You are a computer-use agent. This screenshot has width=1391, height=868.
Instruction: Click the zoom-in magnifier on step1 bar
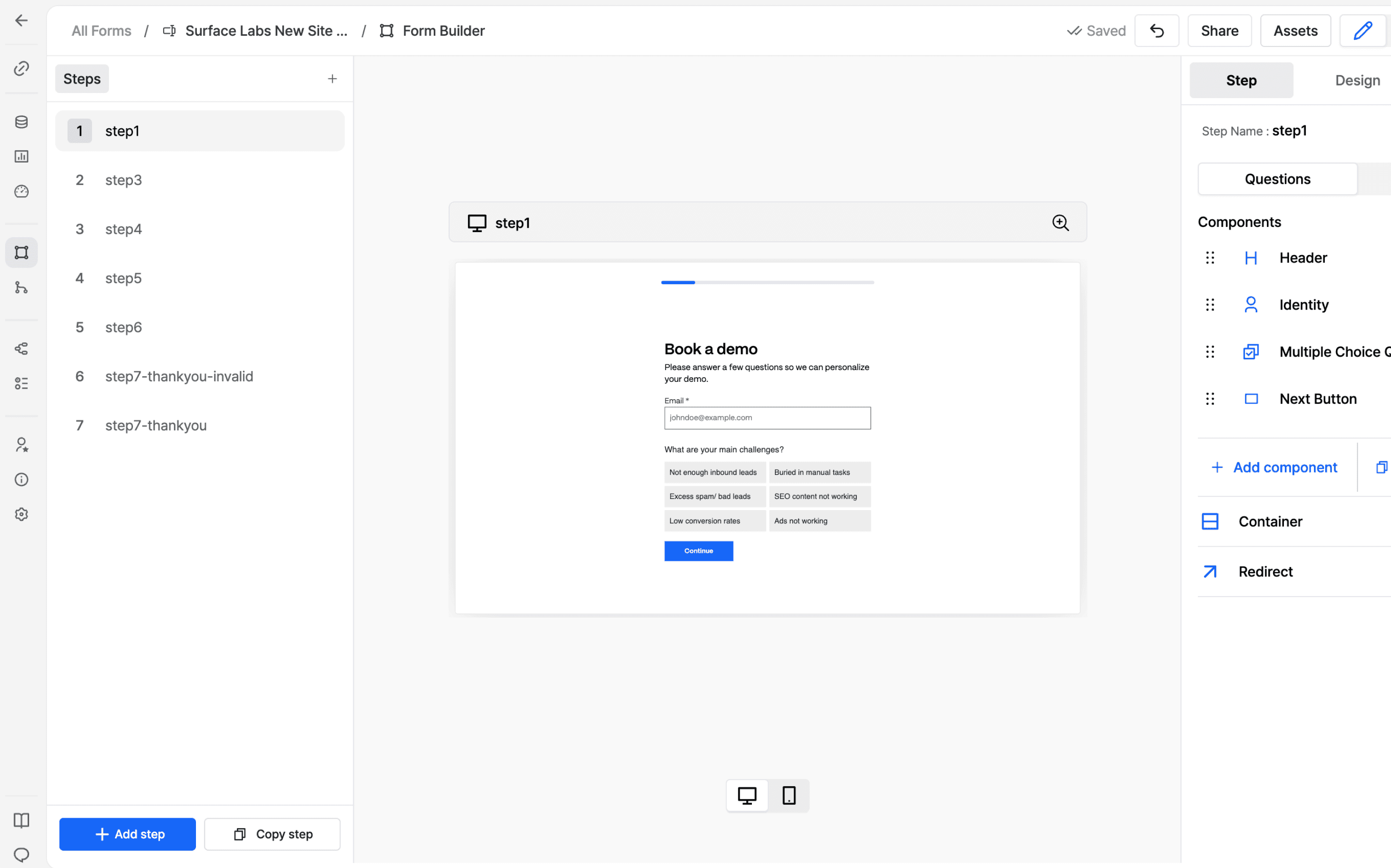1060,223
